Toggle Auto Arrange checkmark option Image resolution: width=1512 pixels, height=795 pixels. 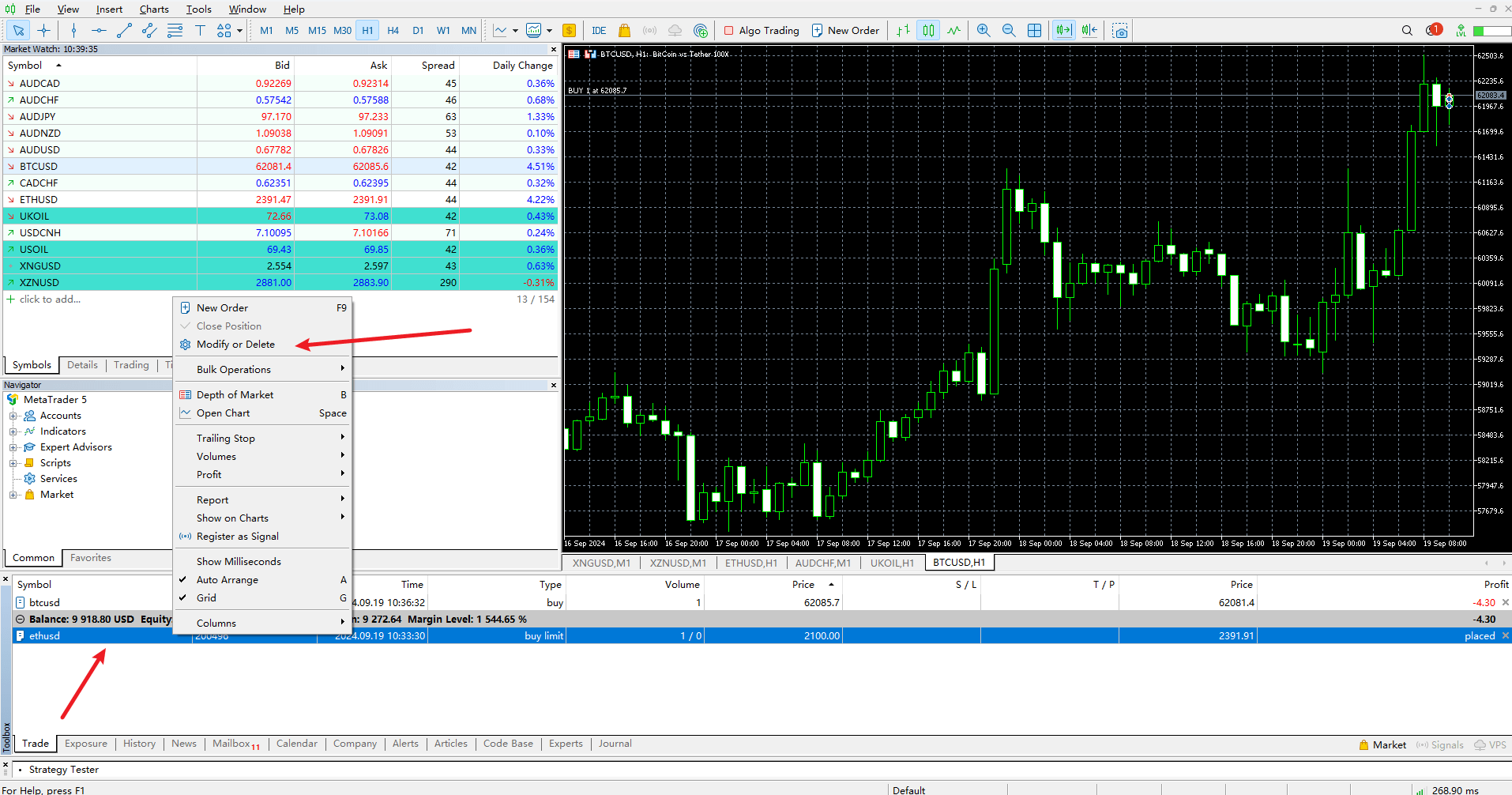coord(261,579)
